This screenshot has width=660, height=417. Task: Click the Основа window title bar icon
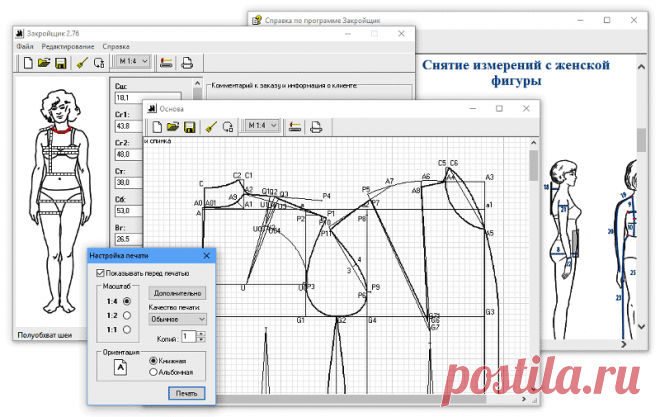pos(152,109)
